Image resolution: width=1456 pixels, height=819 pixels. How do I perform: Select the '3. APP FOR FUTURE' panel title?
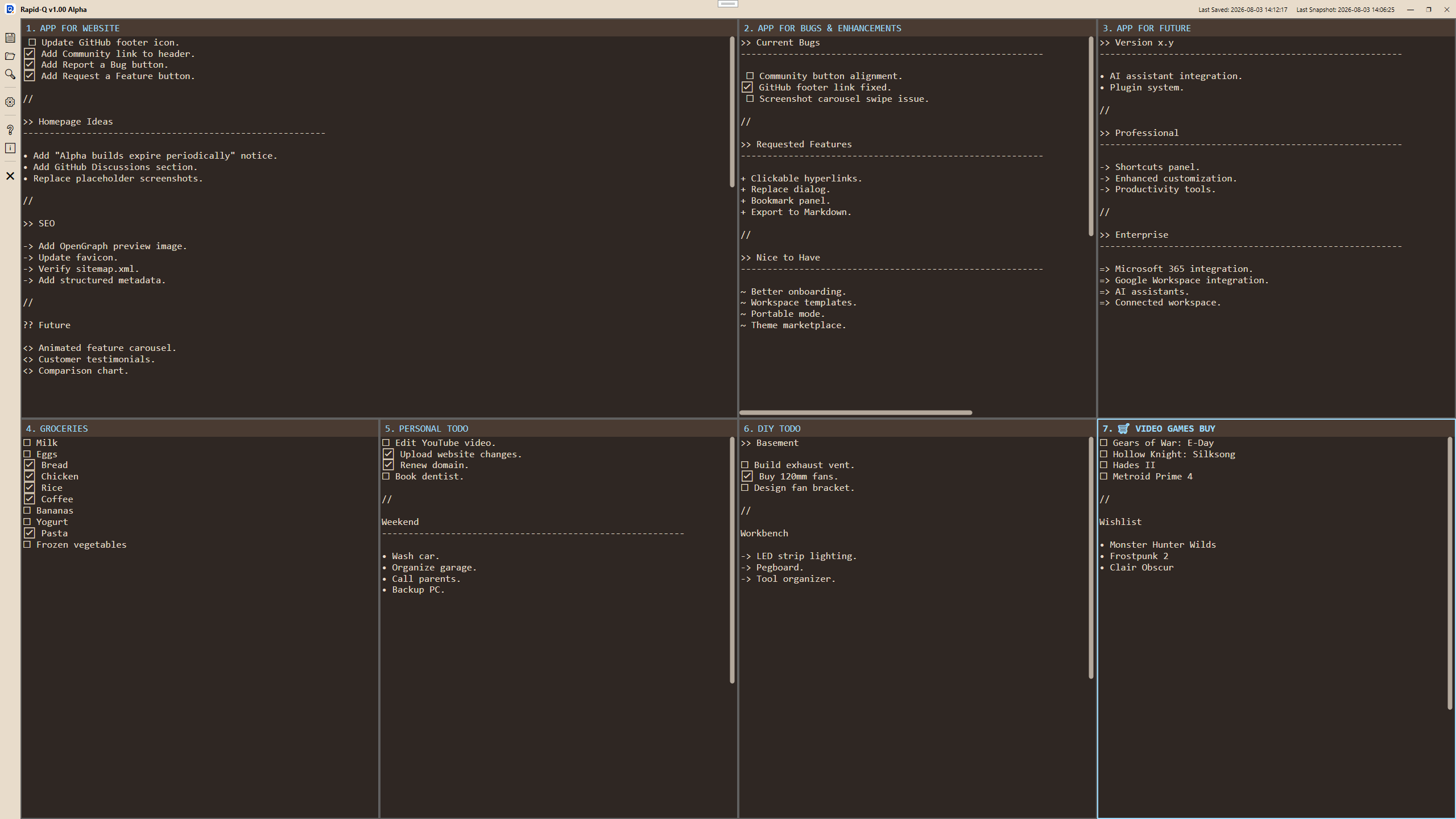[1147, 28]
